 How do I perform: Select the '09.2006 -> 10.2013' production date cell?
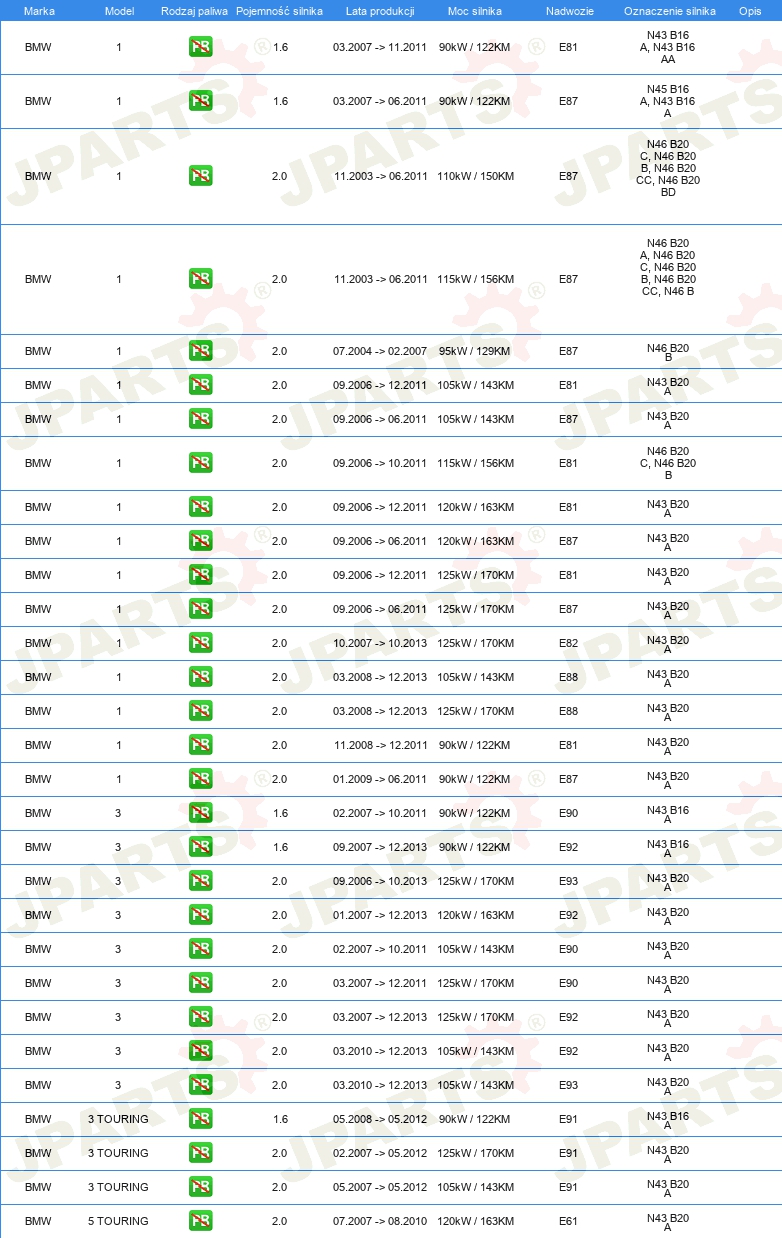click(380, 881)
